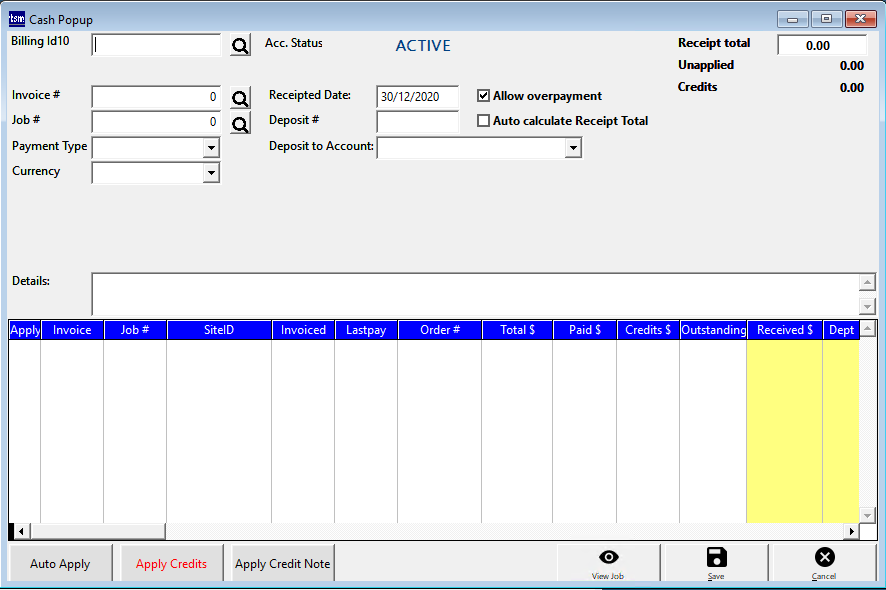Click the horizontal scrollbar right arrow

point(851,531)
